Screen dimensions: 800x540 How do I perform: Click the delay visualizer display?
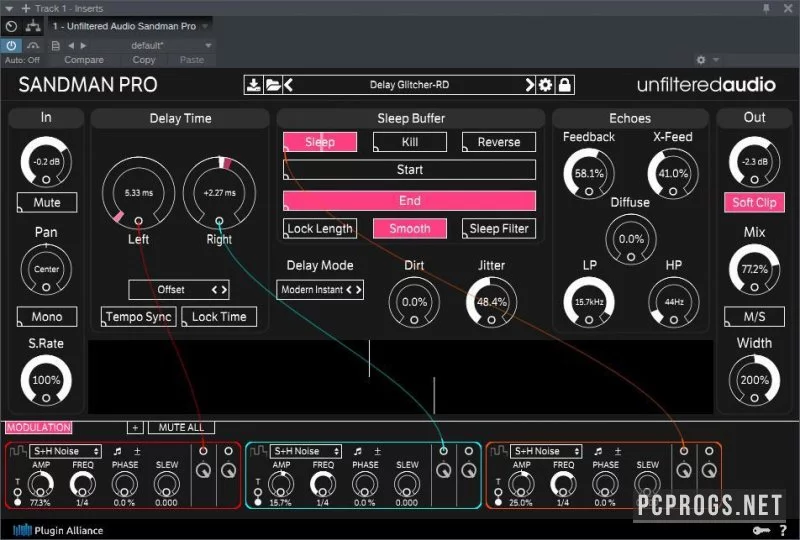pos(401,377)
